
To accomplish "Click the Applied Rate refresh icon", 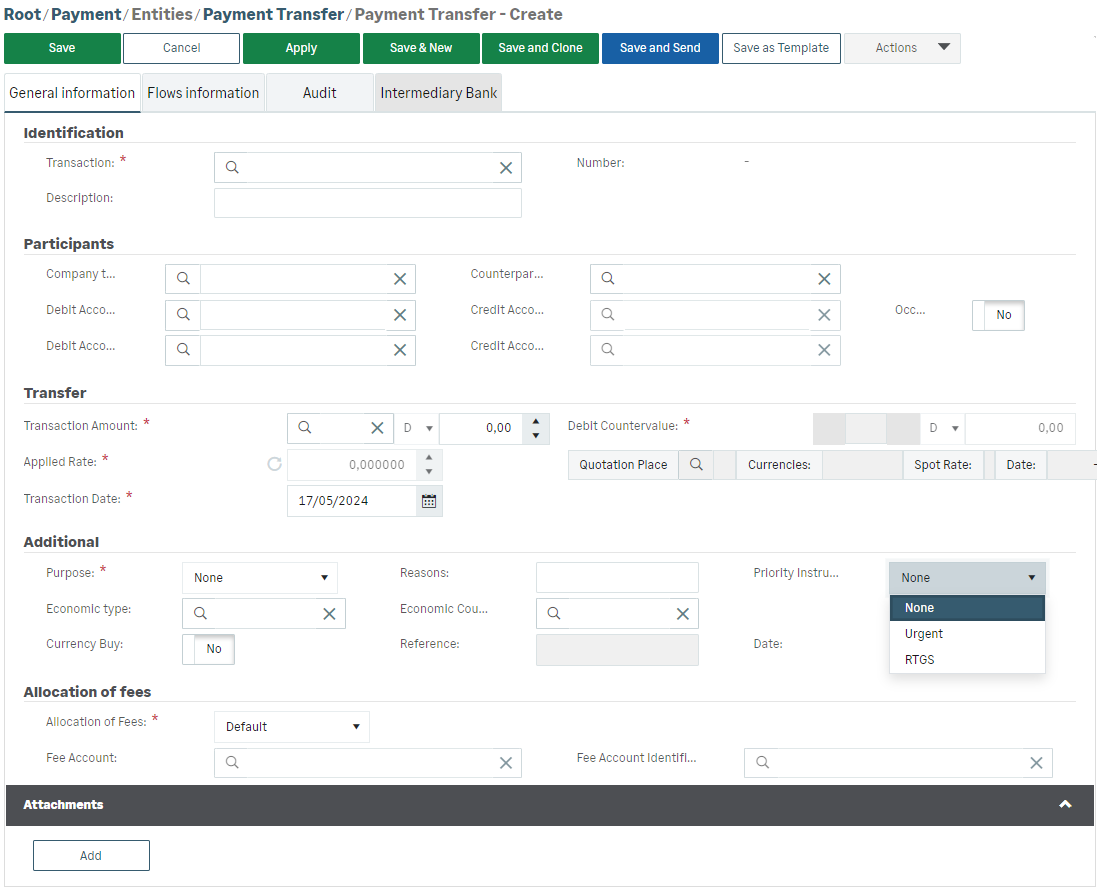I will point(275,465).
